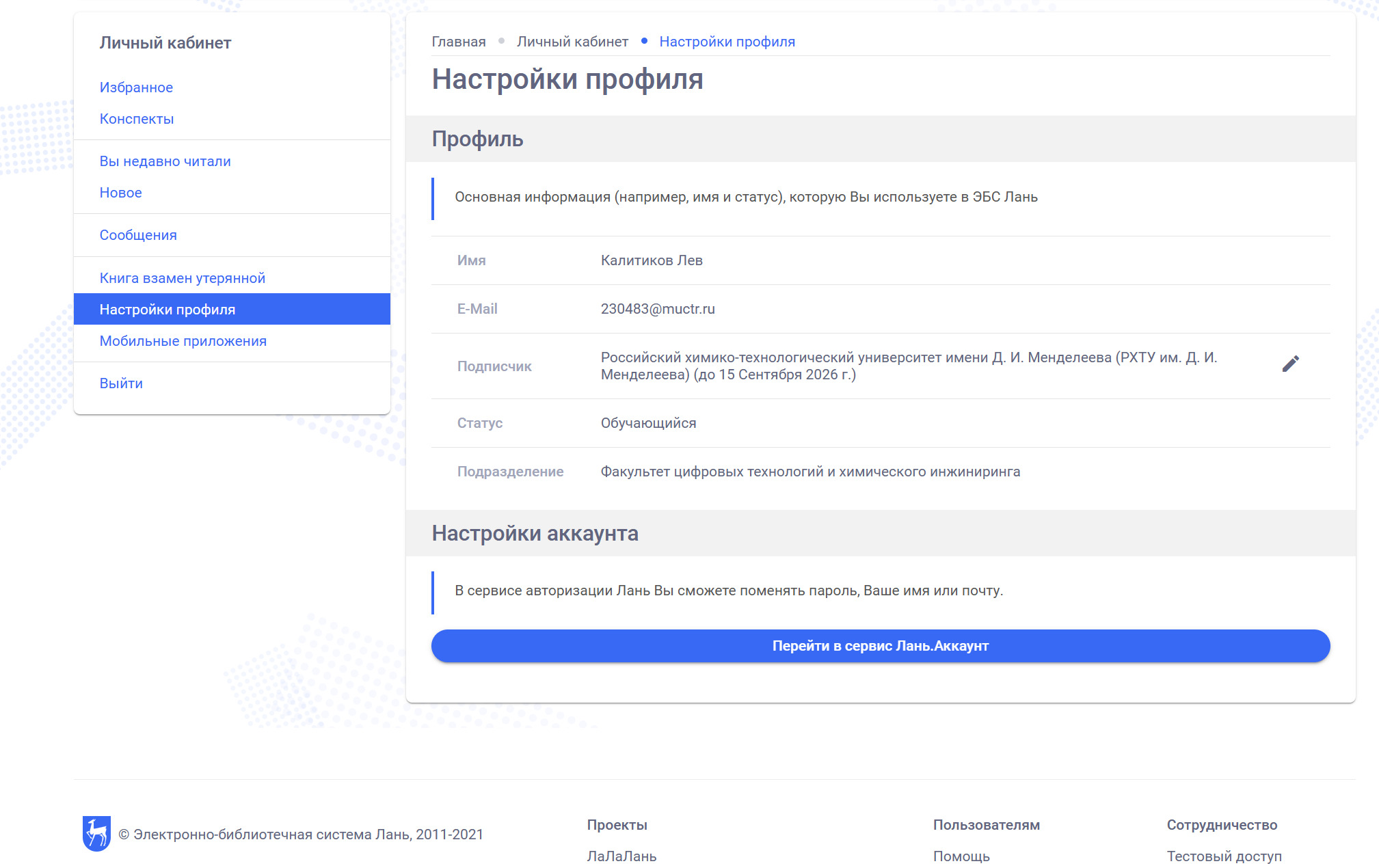Navigate to Главная via breadcrumb
The width and height of the screenshot is (1379, 868).
tap(457, 41)
